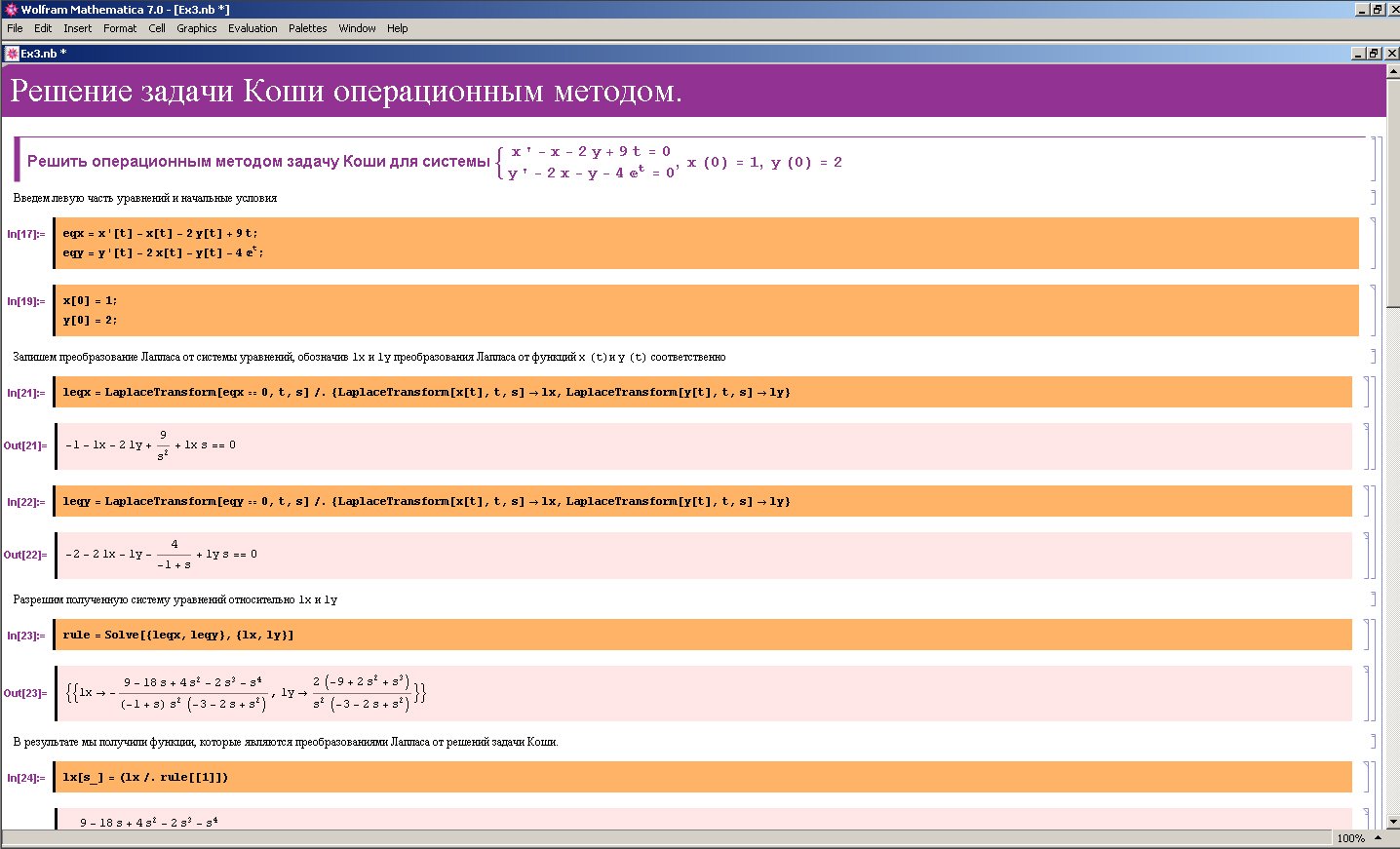
Task: Open the Graphics menu
Action: 196,28
